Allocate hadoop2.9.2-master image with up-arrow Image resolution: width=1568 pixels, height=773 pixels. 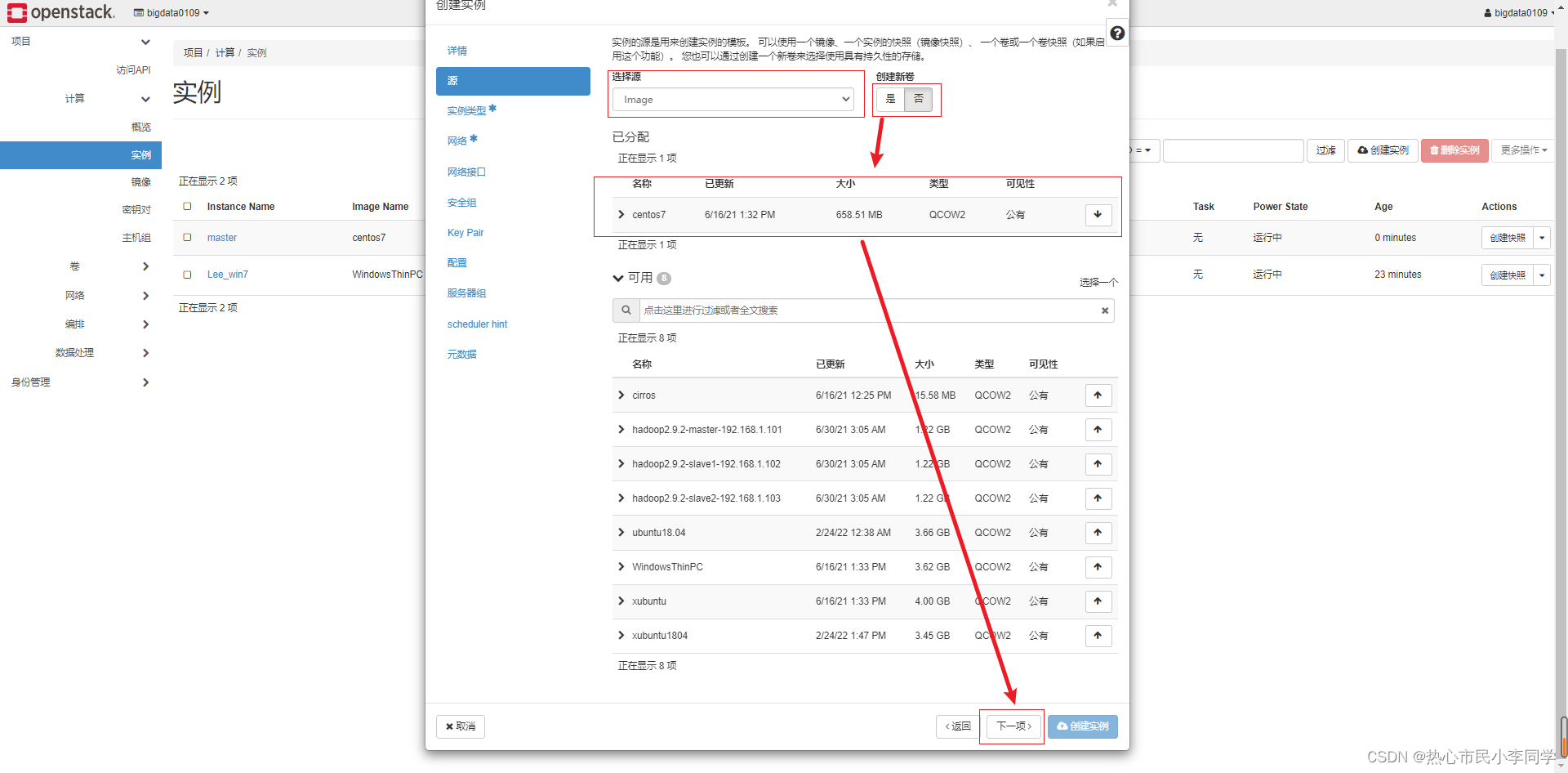point(1098,430)
